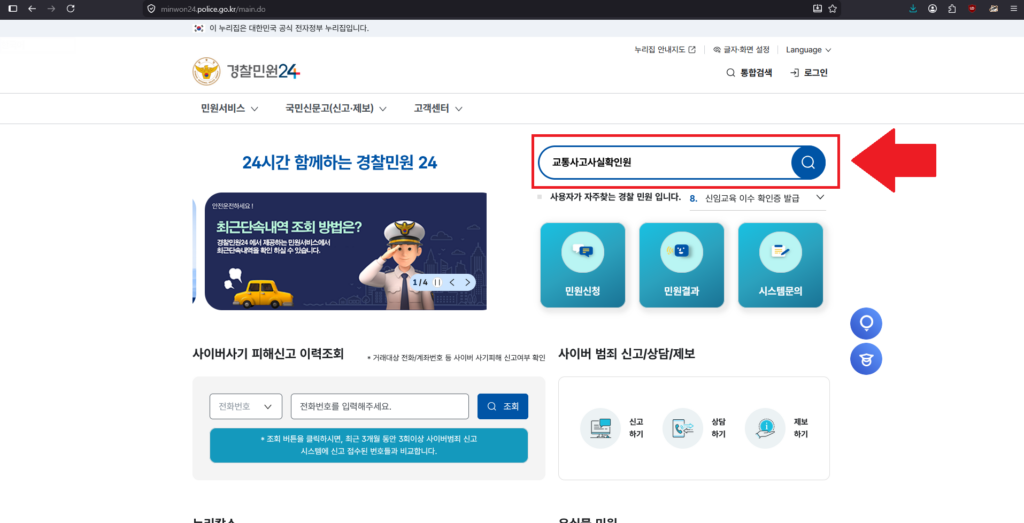Click the 최근단속내역 조회 방법은 banner
The image size is (1024, 523).
(x=345, y=251)
